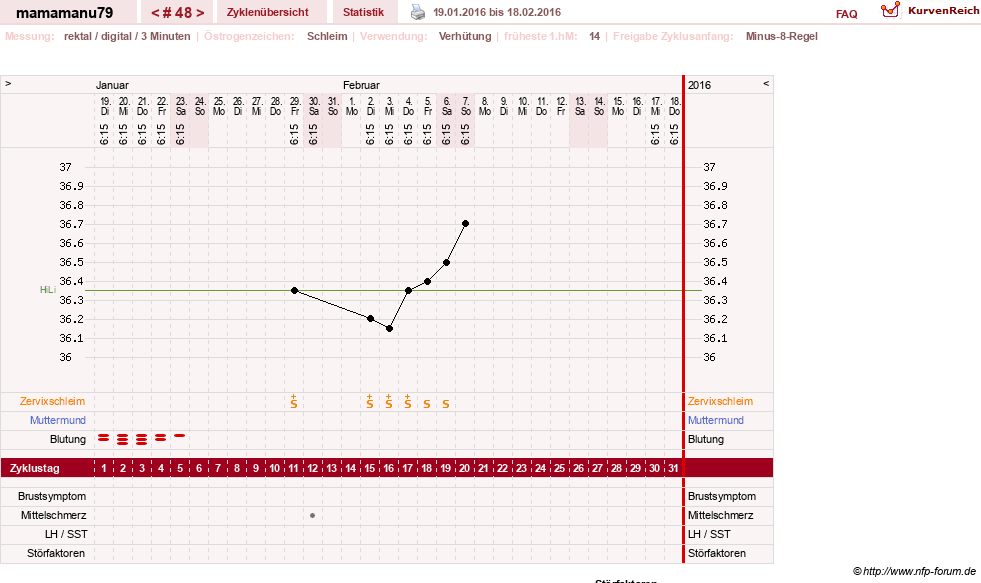Click the Schleim estrogen sign value
The width and height of the screenshot is (981, 583).
click(327, 36)
